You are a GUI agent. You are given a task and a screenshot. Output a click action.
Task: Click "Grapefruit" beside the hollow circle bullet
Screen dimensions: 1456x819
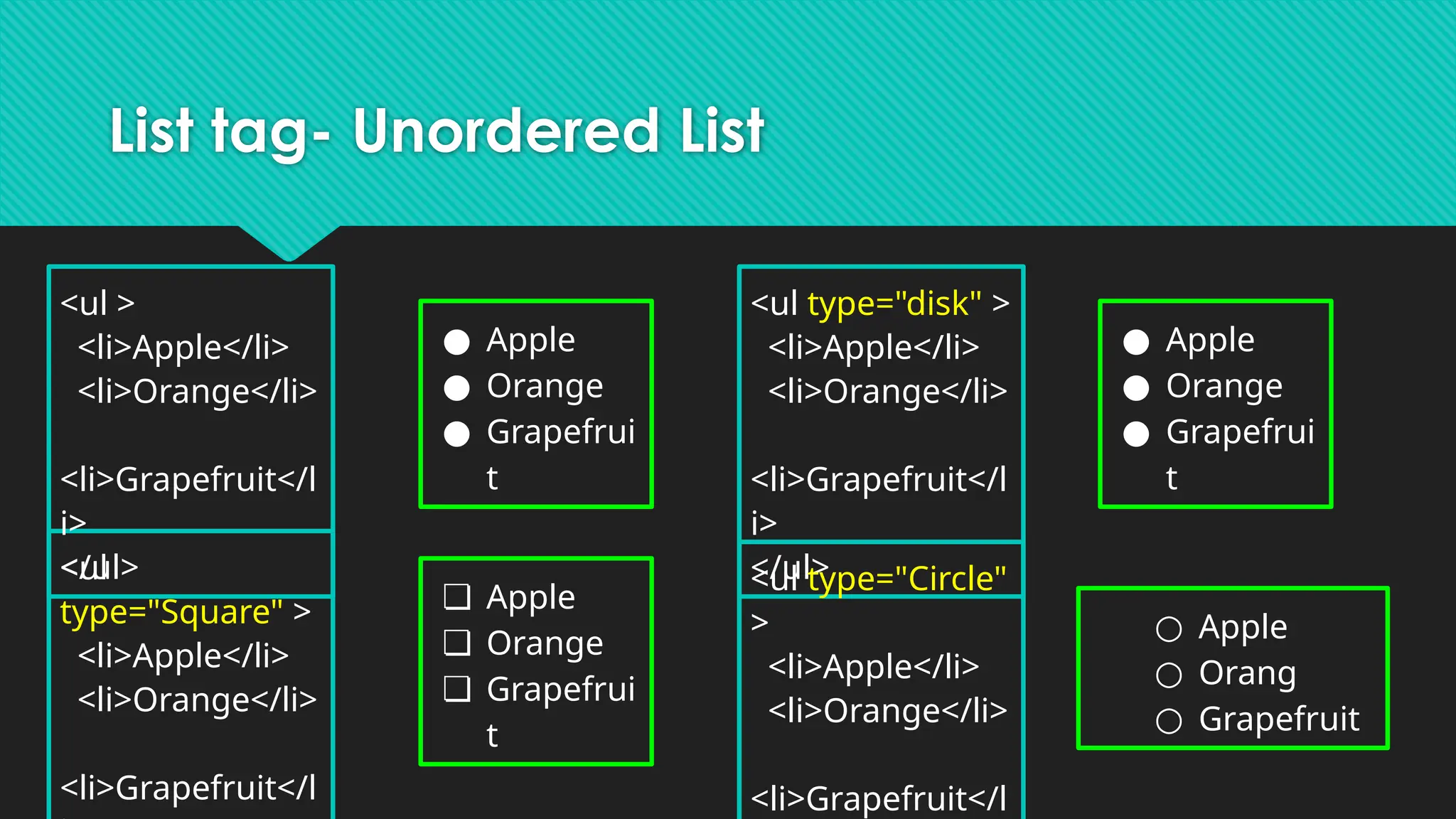pyautogui.click(x=1279, y=719)
